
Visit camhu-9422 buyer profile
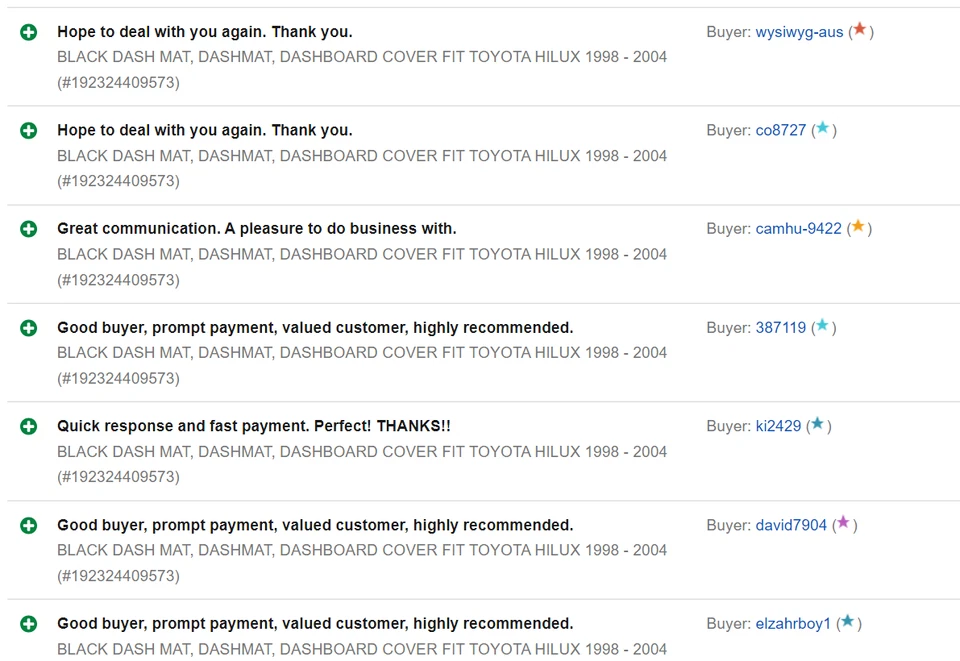pyautogui.click(x=798, y=229)
